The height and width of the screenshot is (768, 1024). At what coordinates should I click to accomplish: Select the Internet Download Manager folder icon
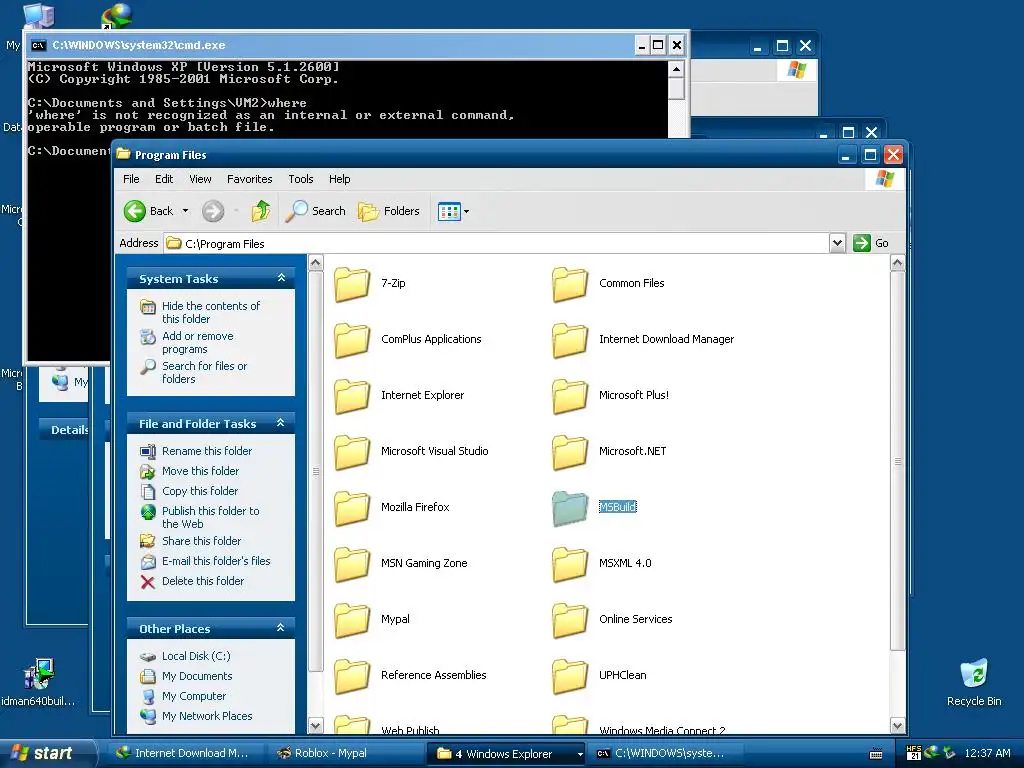click(x=570, y=341)
